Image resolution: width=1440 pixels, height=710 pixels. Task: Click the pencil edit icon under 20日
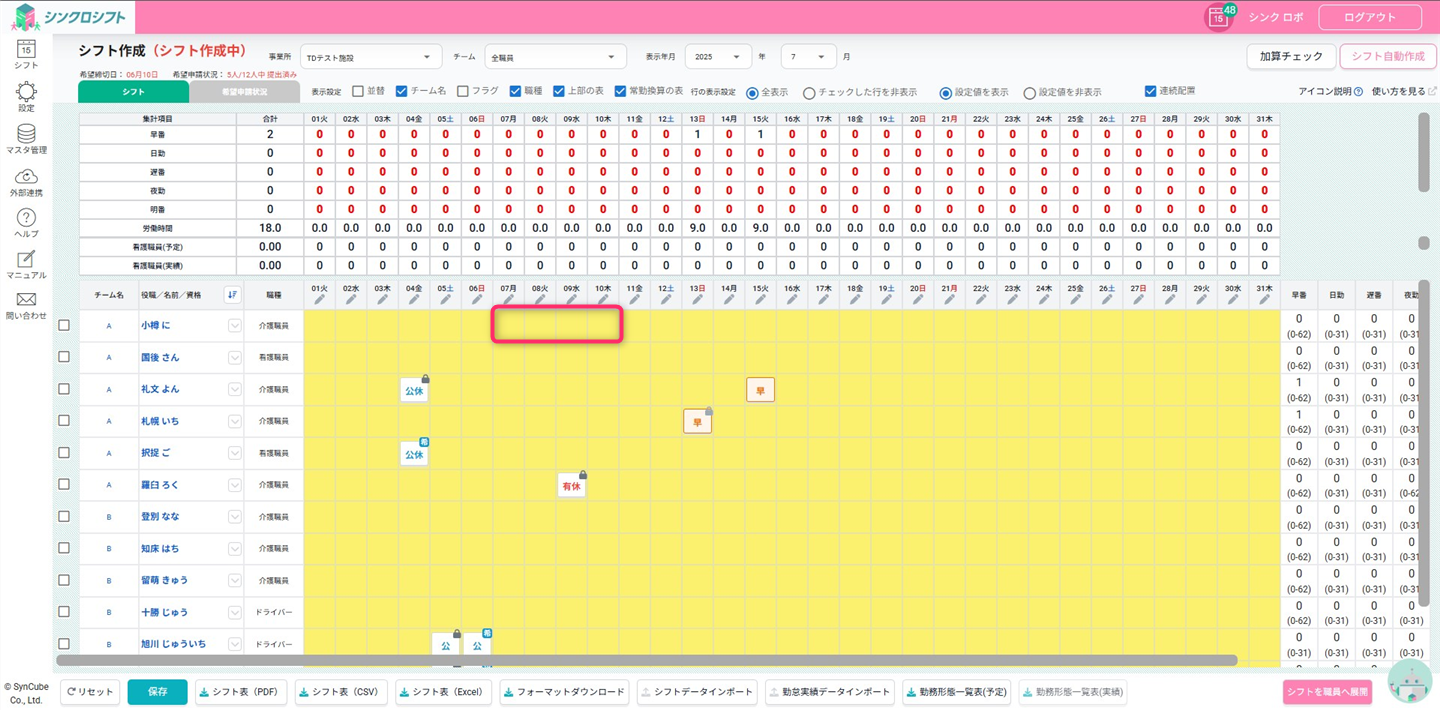tap(917, 299)
